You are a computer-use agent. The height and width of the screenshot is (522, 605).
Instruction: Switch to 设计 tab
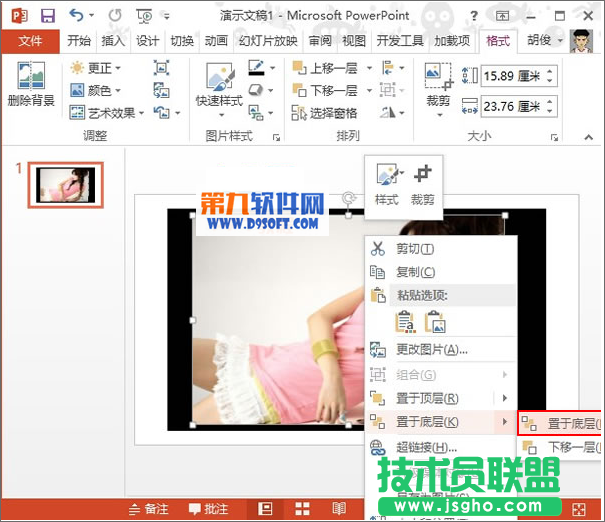coord(147,41)
